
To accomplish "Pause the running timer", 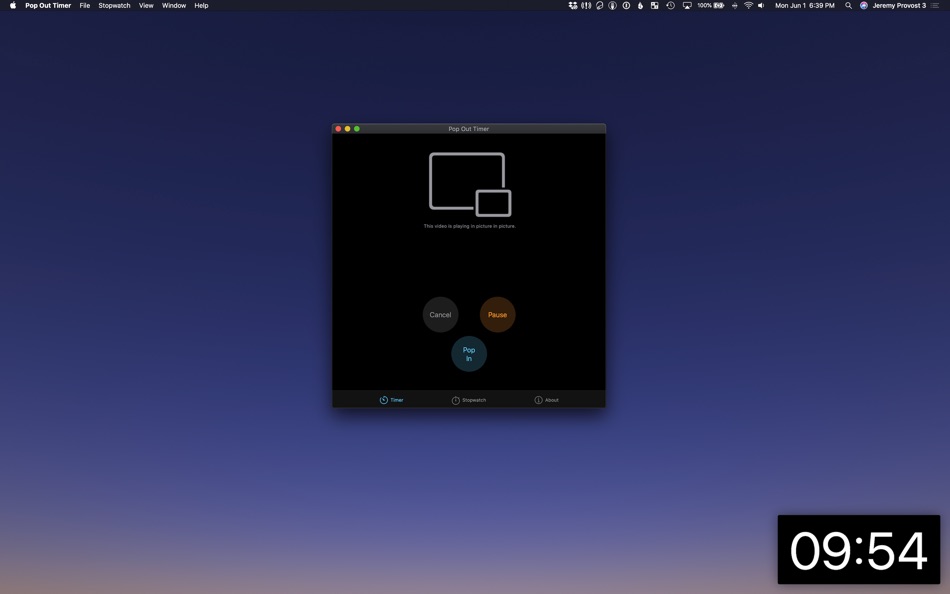I will click(497, 315).
